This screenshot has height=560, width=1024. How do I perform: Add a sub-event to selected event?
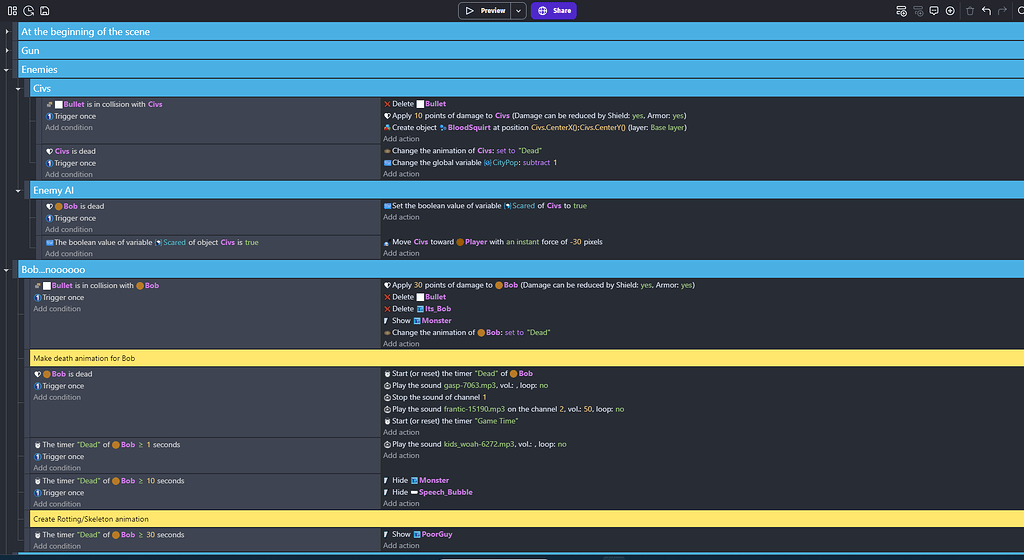tap(918, 10)
